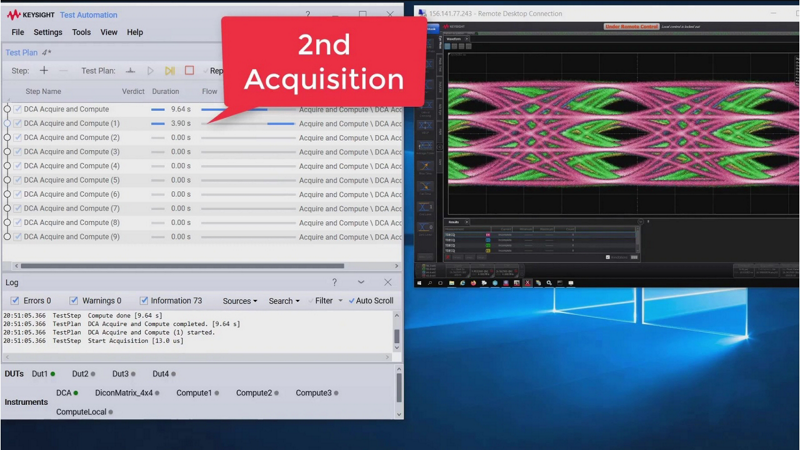Select the DCA instrument
Screen dimensions: 800x450
click(67, 393)
